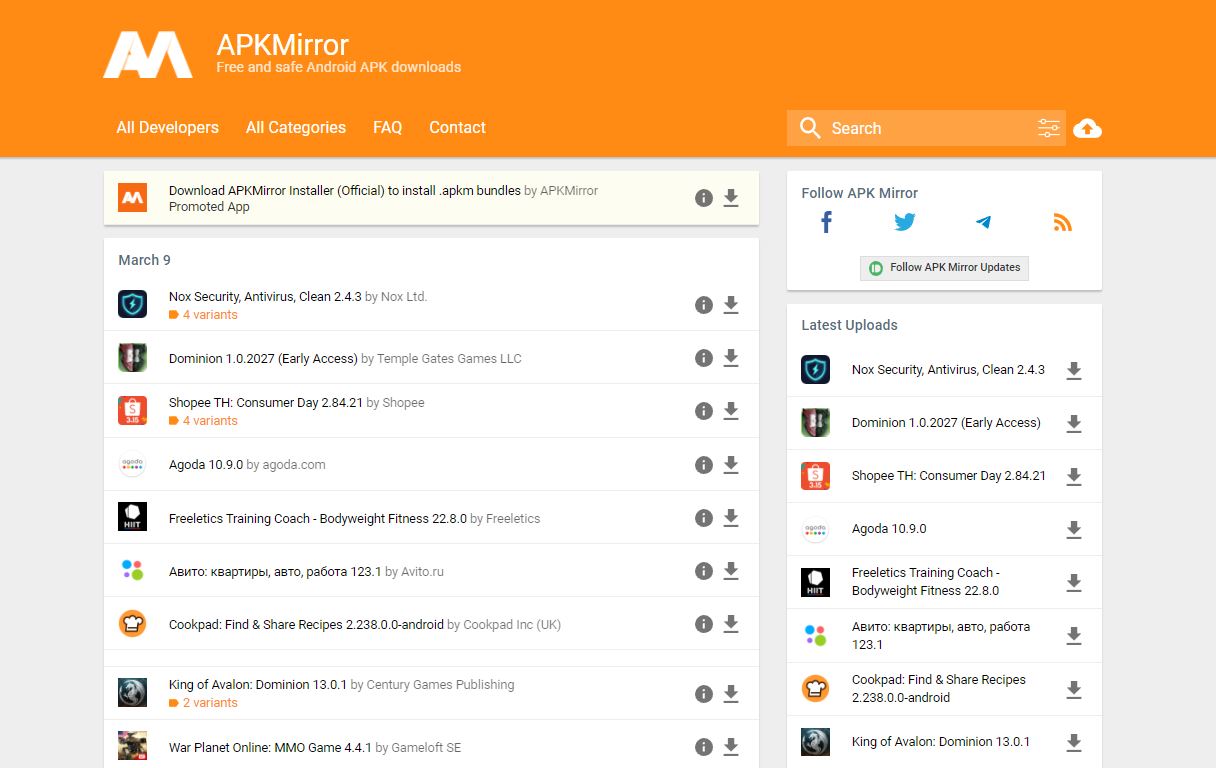Show info for APKMirror Installer promoted app
The width and height of the screenshot is (1216, 768).
tap(704, 198)
